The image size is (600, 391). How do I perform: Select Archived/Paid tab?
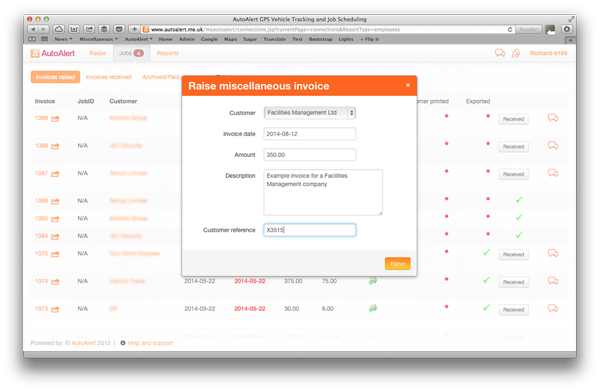161,77
